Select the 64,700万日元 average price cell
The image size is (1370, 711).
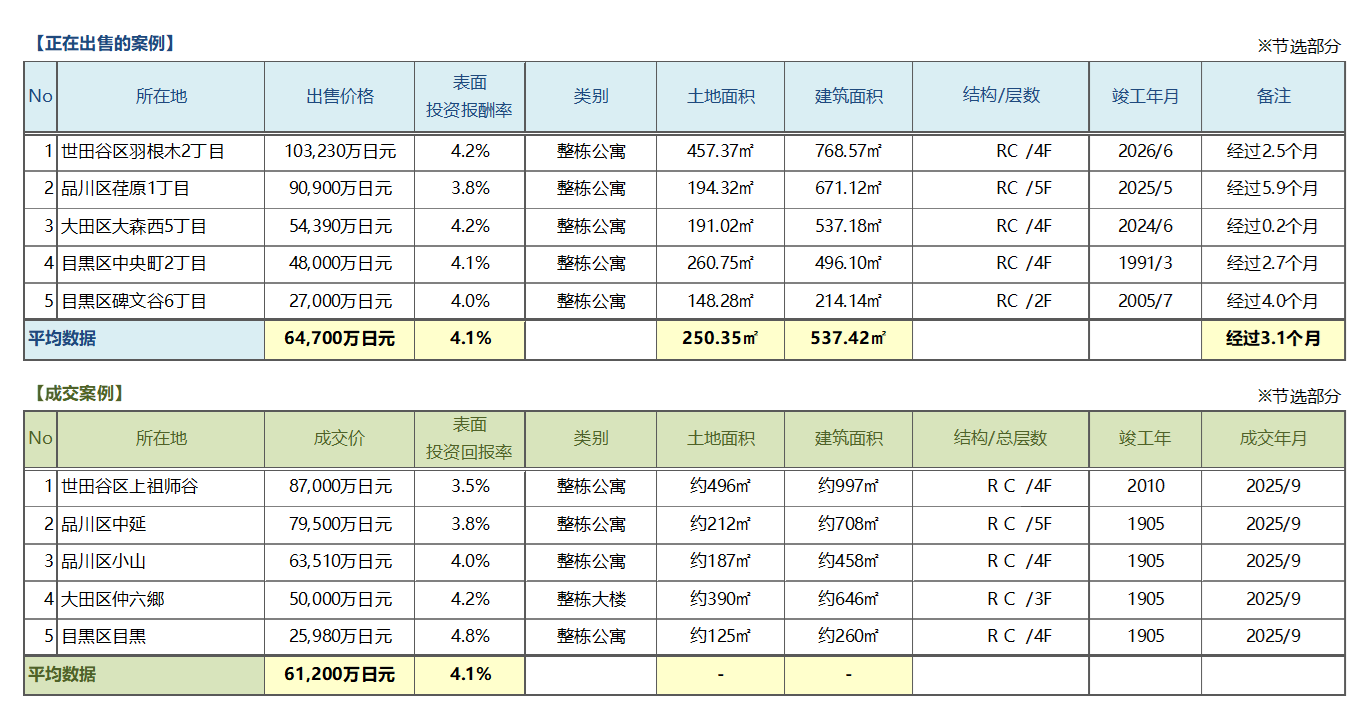point(340,339)
